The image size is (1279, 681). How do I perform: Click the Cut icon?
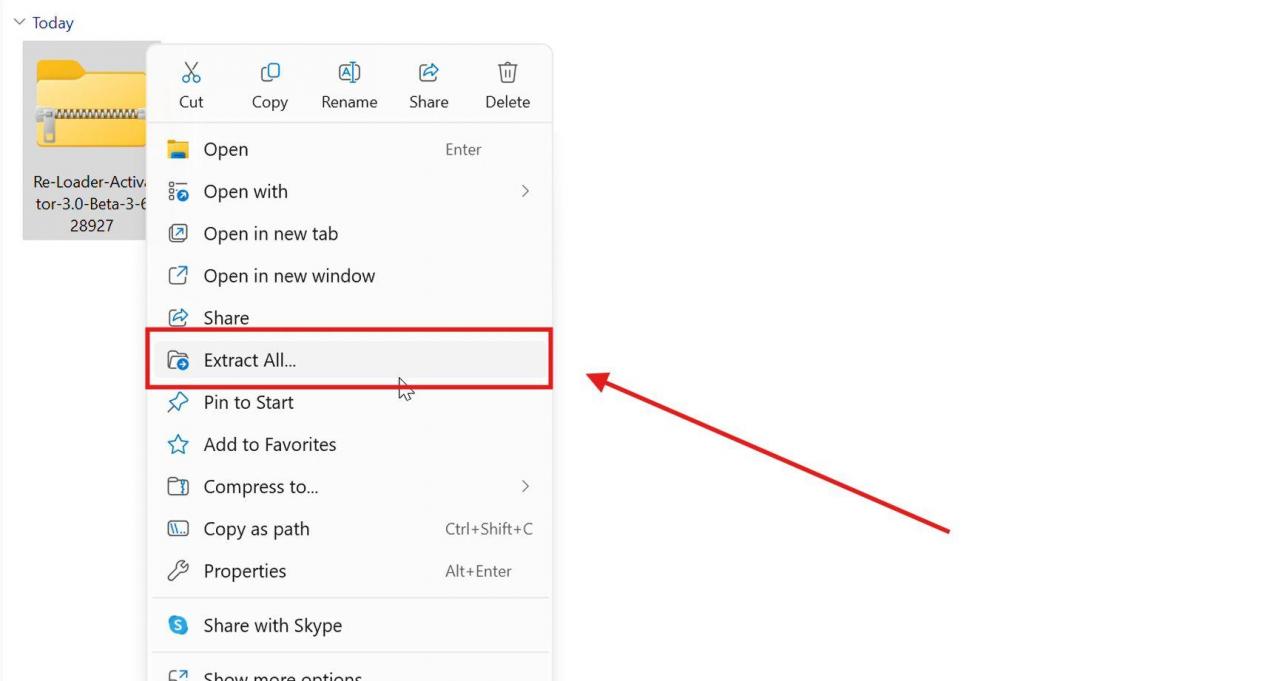point(190,72)
